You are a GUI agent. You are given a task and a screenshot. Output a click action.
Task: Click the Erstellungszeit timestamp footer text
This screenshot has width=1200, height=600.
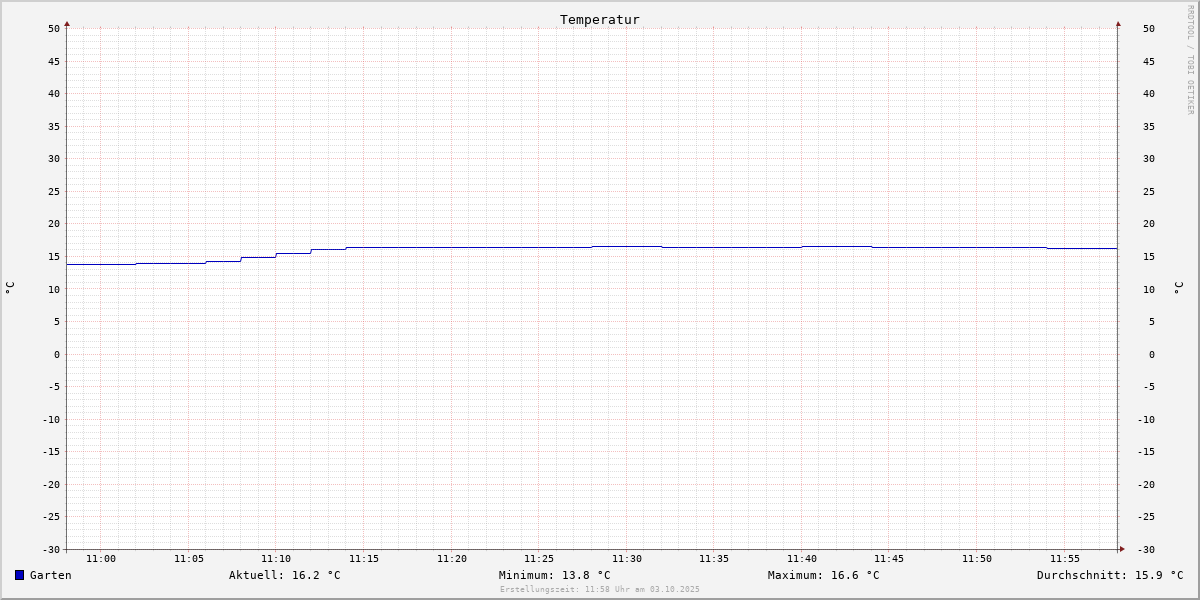[600, 589]
